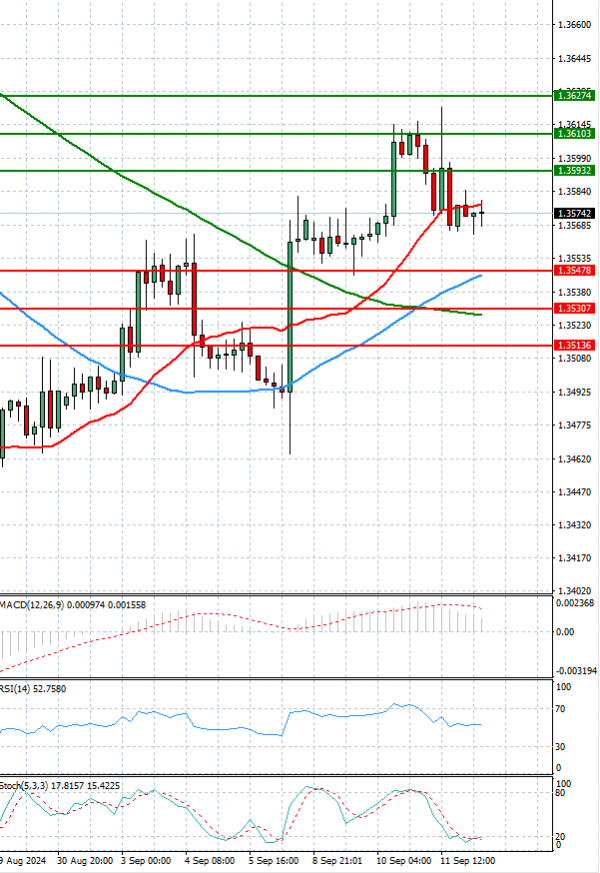Screen dimensions: 600x873
Task: Click the 8 Sep 21:01 time label
Action: pyautogui.click(x=338, y=860)
